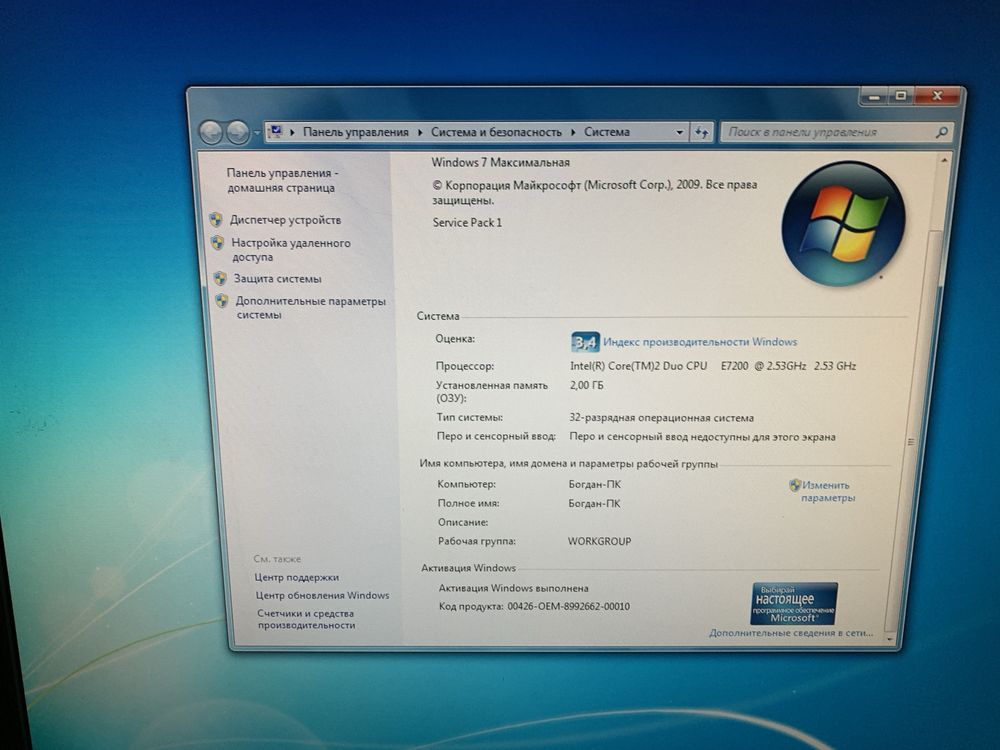The height and width of the screenshot is (750, 1000).
Task: Click the WORKGROUP value
Action: (599, 541)
